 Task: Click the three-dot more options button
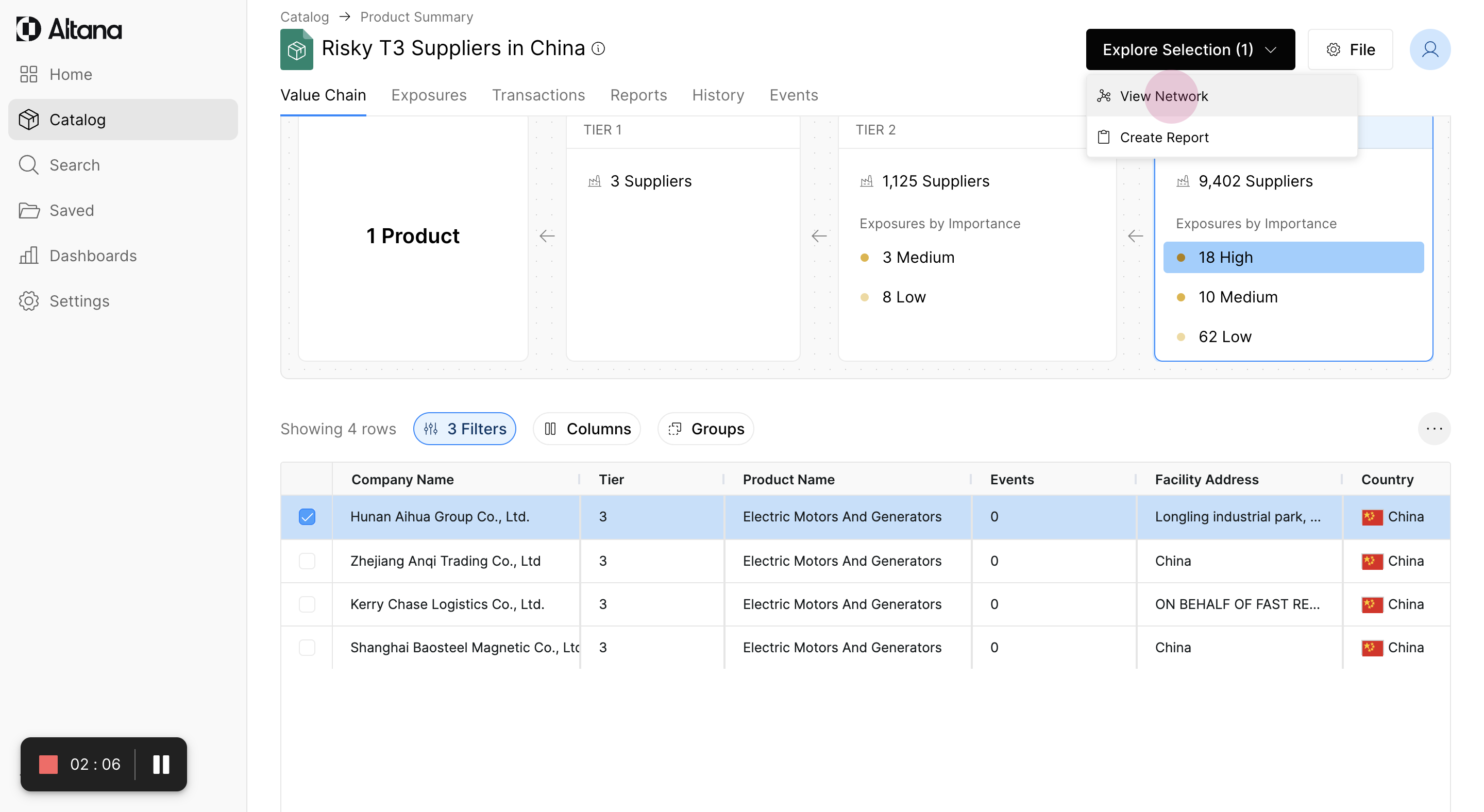point(1434,429)
